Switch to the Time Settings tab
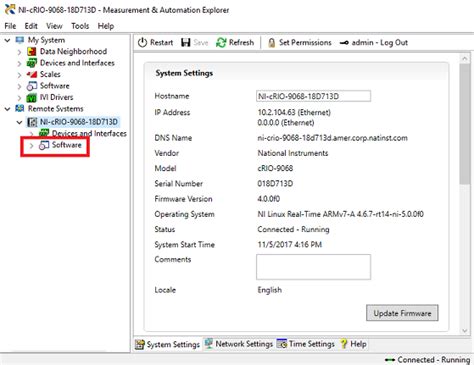Viewport: 474px width, 365px height. 305,344
